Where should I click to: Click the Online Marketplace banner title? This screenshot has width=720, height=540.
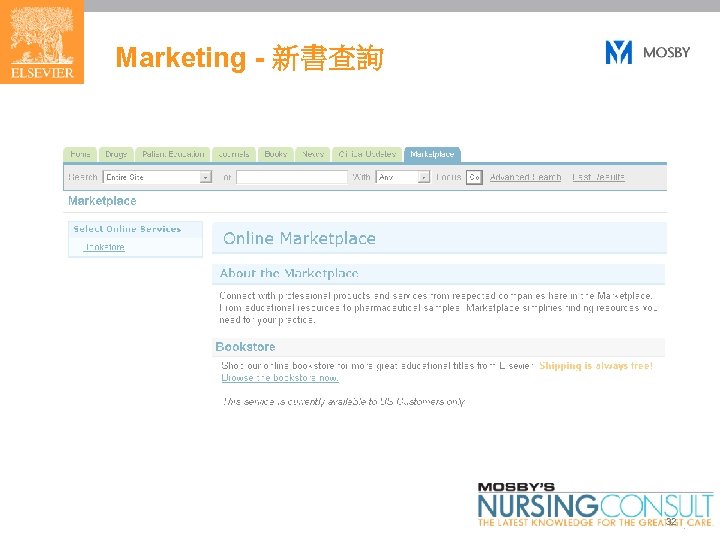click(x=299, y=238)
